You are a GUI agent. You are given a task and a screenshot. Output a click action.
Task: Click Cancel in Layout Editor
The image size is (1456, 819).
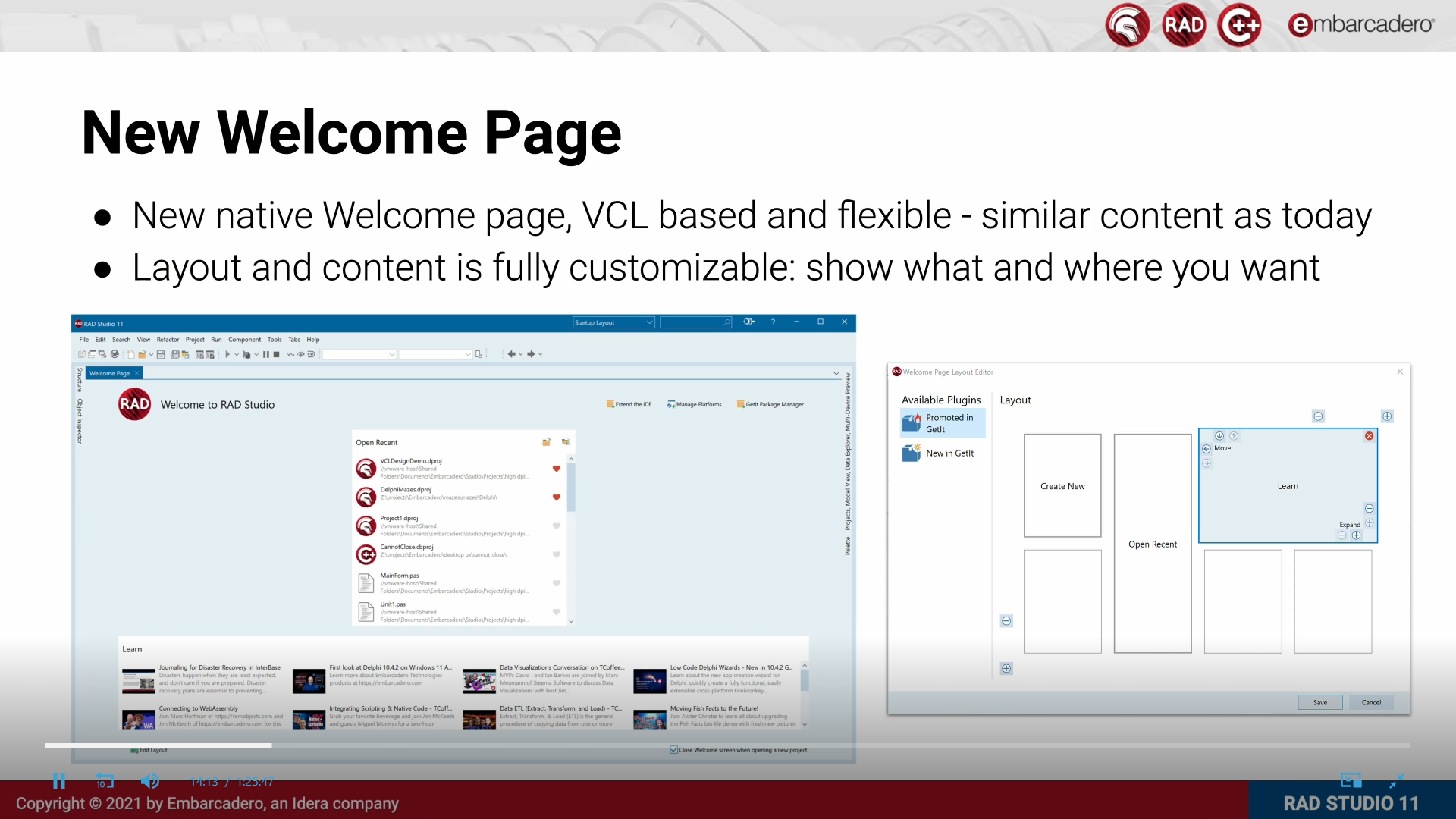(1371, 702)
